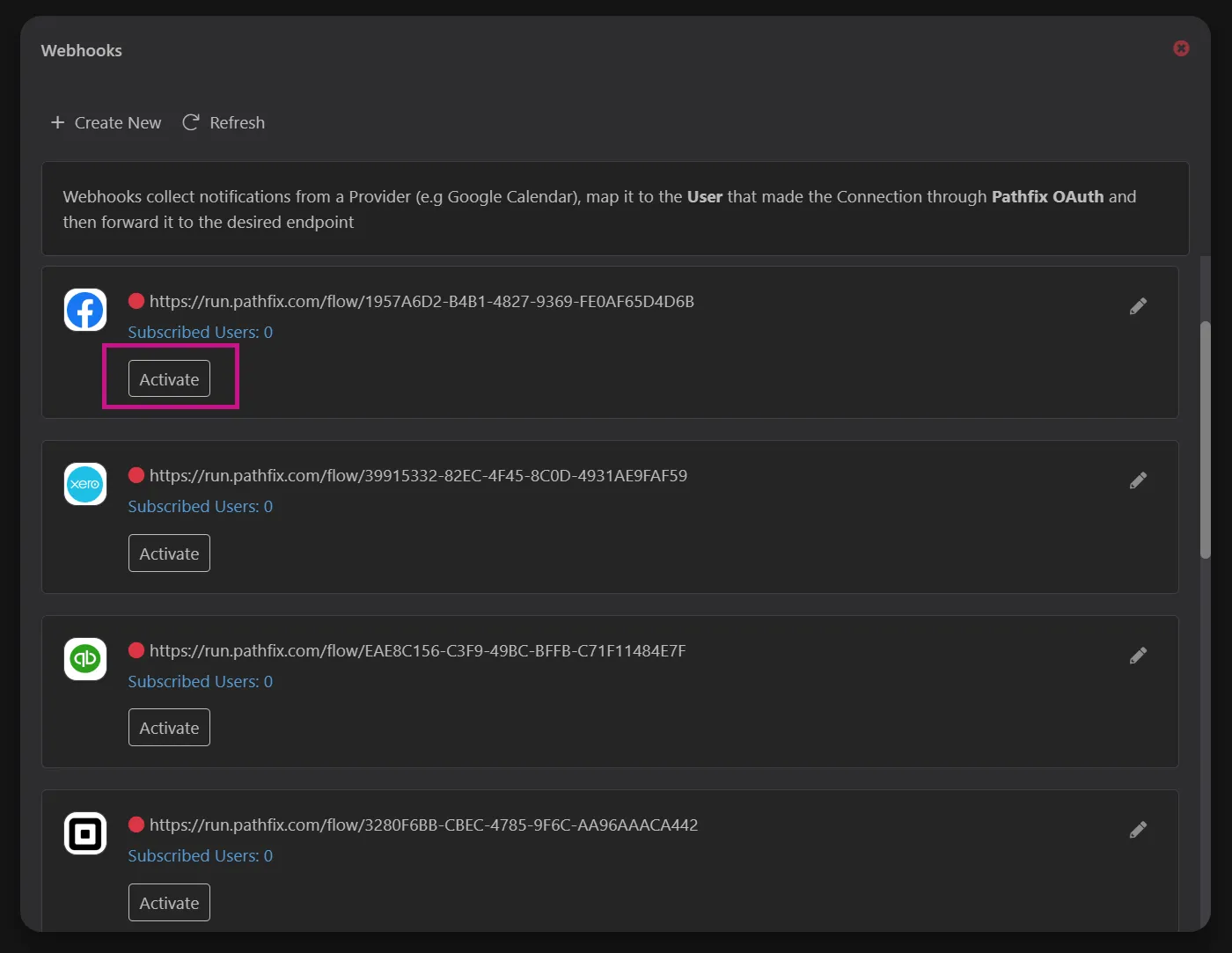Refresh the webhooks list
The image size is (1232, 953).
(224, 122)
